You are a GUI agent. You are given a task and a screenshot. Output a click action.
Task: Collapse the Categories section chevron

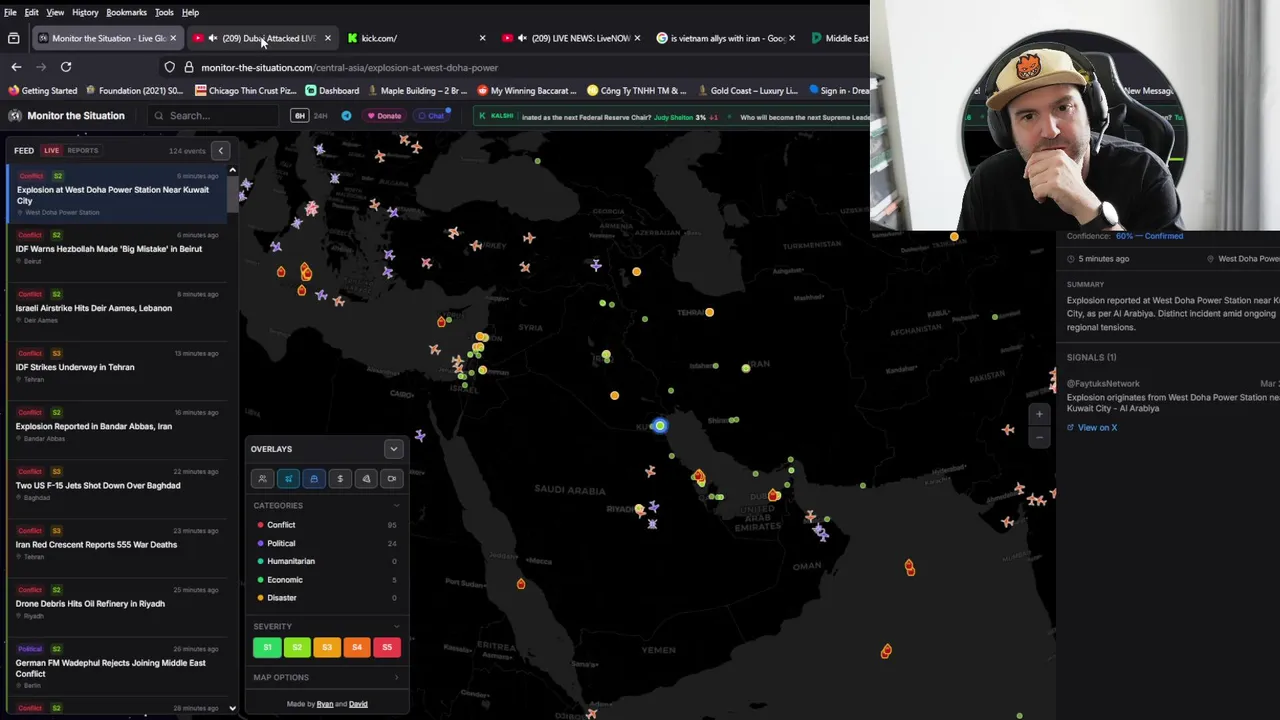point(397,506)
